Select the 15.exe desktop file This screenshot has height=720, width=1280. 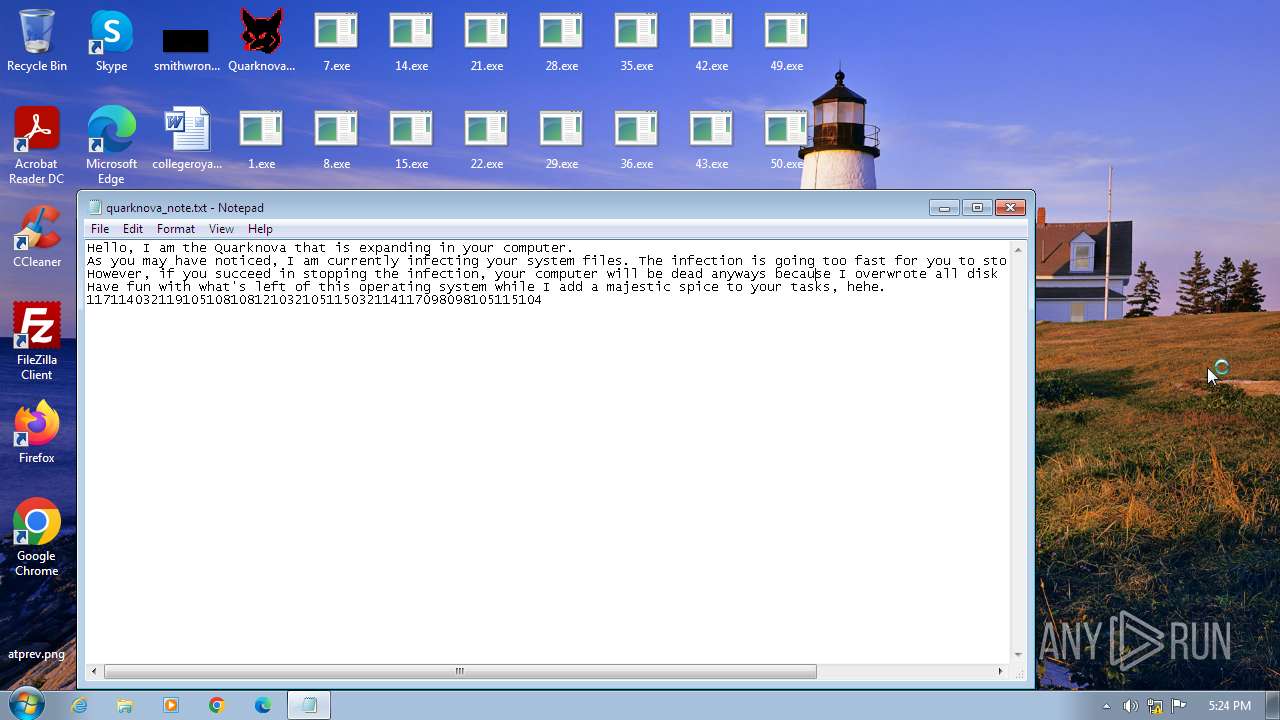(411, 138)
